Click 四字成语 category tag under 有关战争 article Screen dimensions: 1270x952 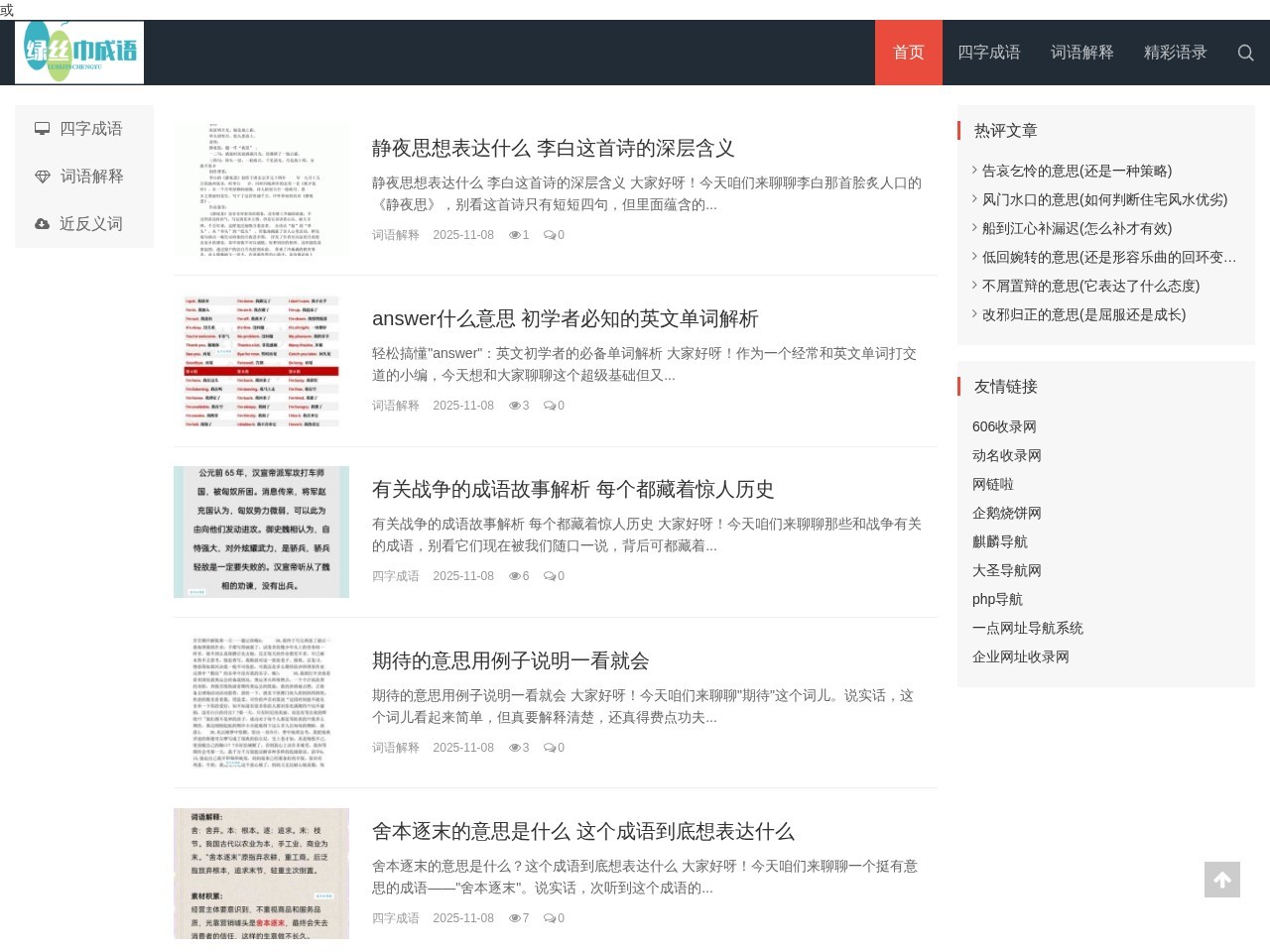pos(396,576)
